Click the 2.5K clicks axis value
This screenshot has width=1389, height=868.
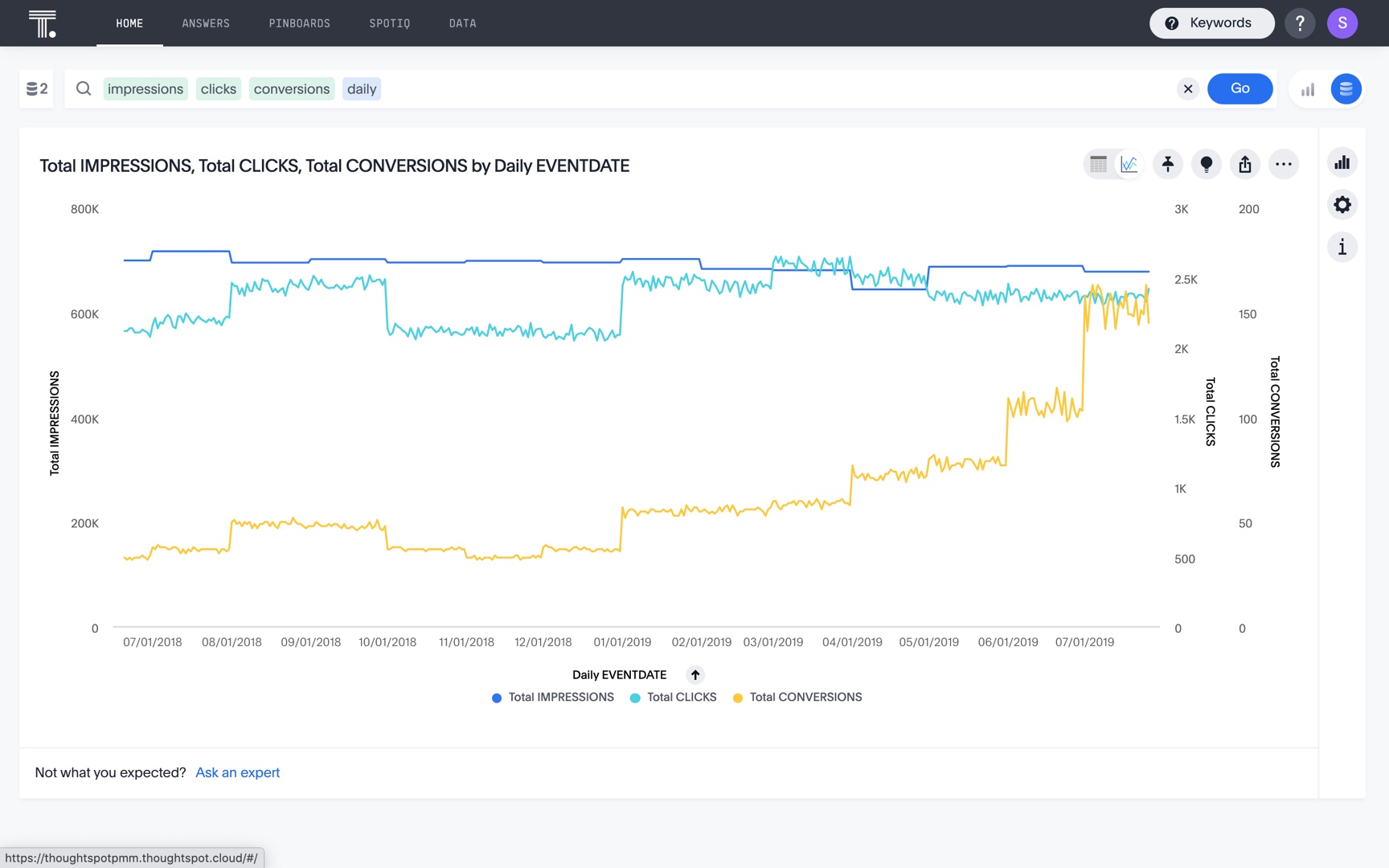point(1186,280)
